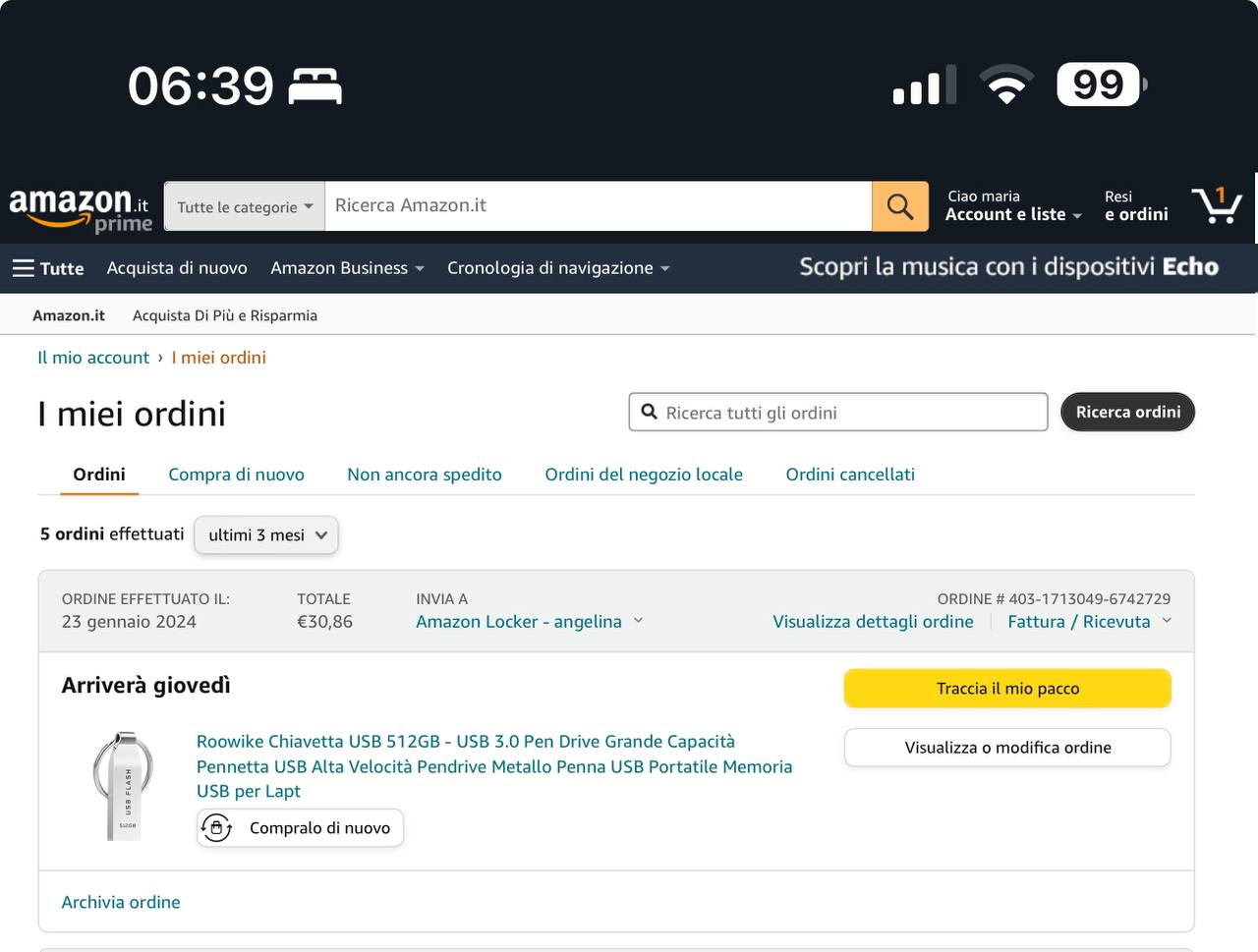Click the orange search magnifier button
This screenshot has width=1258, height=952.
click(900, 206)
